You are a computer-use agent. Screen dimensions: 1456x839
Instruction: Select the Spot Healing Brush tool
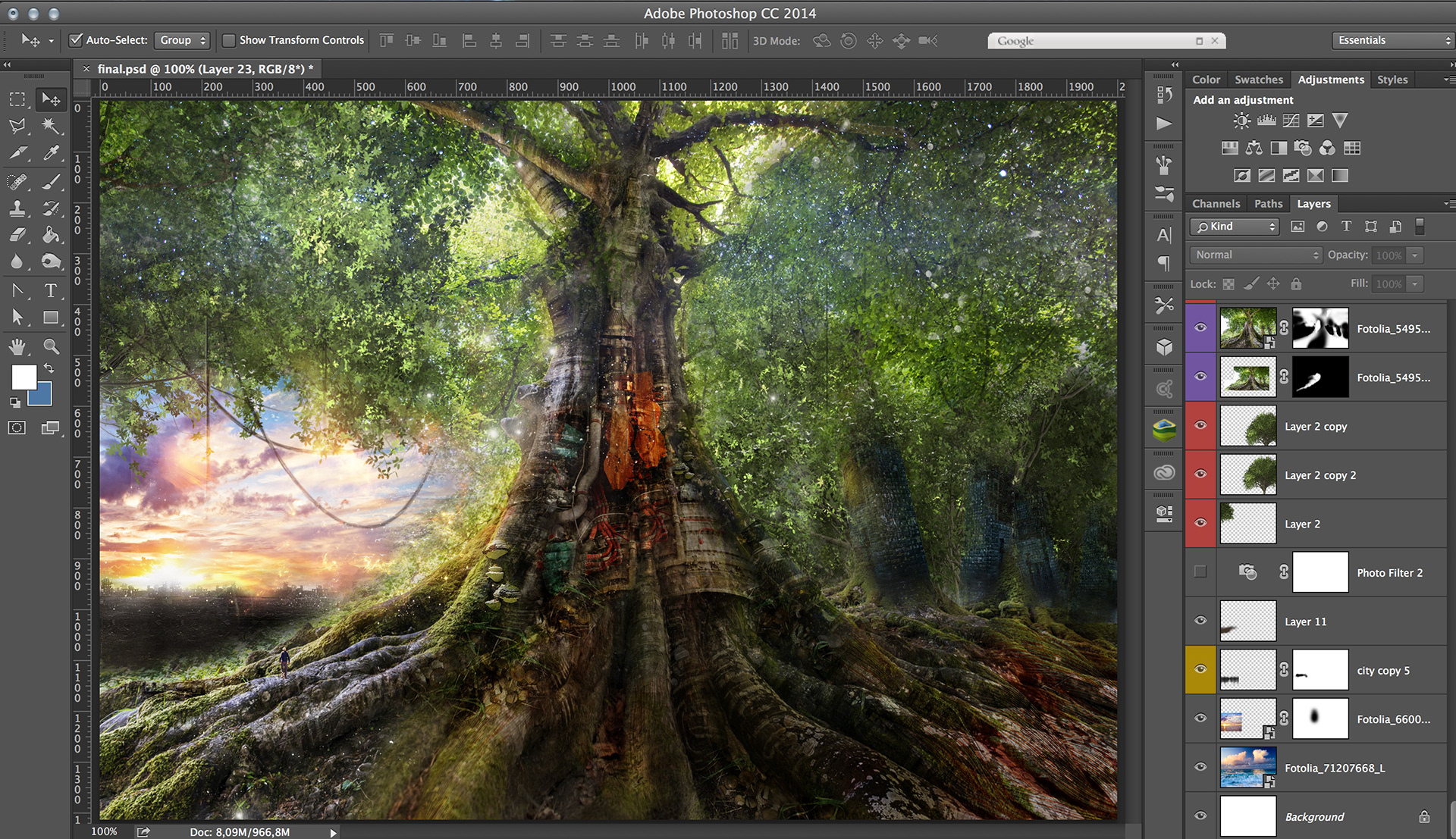[x=17, y=181]
